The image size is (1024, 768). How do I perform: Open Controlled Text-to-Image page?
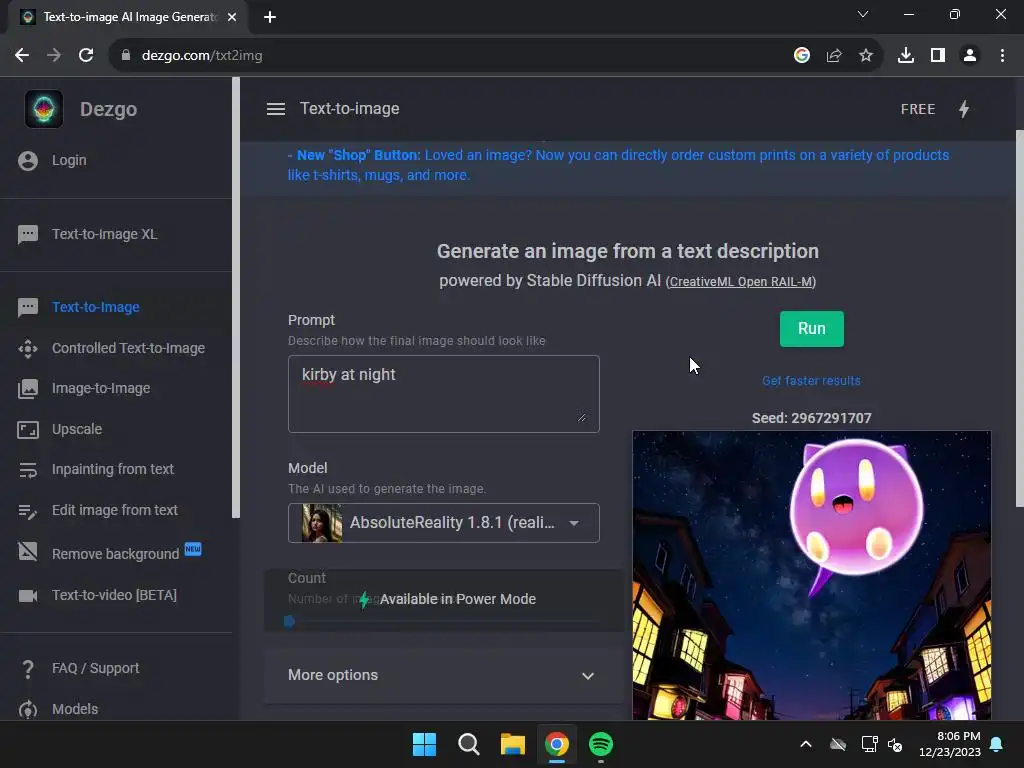[x=128, y=349]
